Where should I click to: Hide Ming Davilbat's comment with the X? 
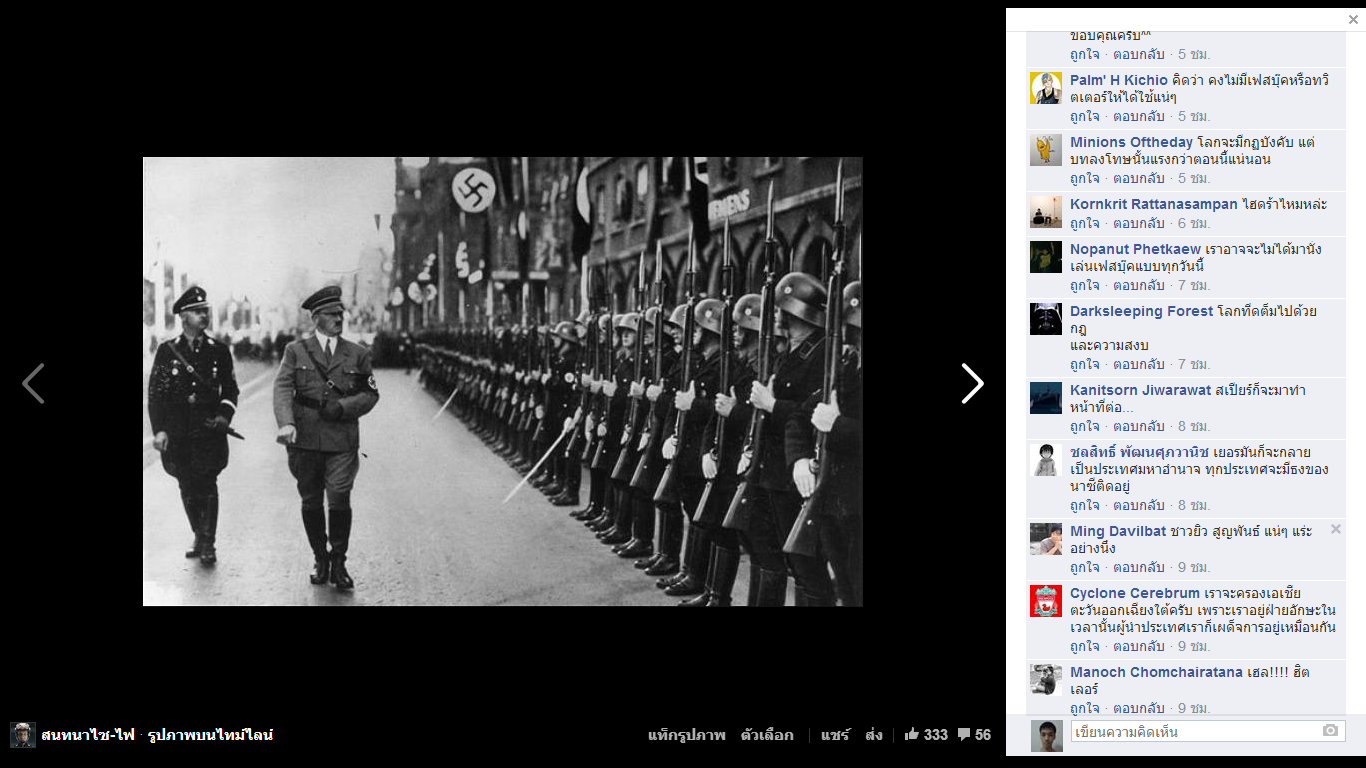(x=1336, y=529)
